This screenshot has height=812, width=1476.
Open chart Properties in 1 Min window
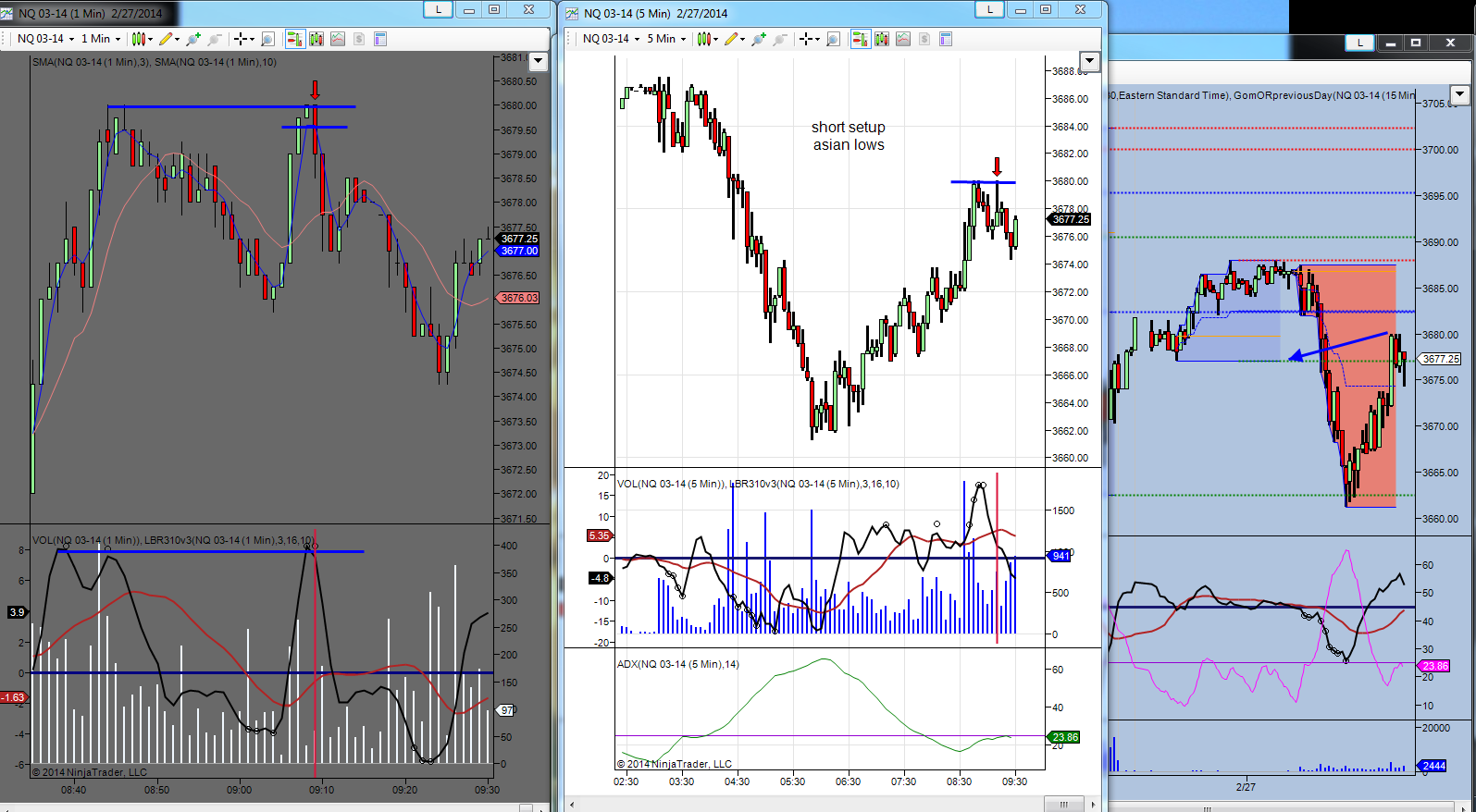point(380,39)
